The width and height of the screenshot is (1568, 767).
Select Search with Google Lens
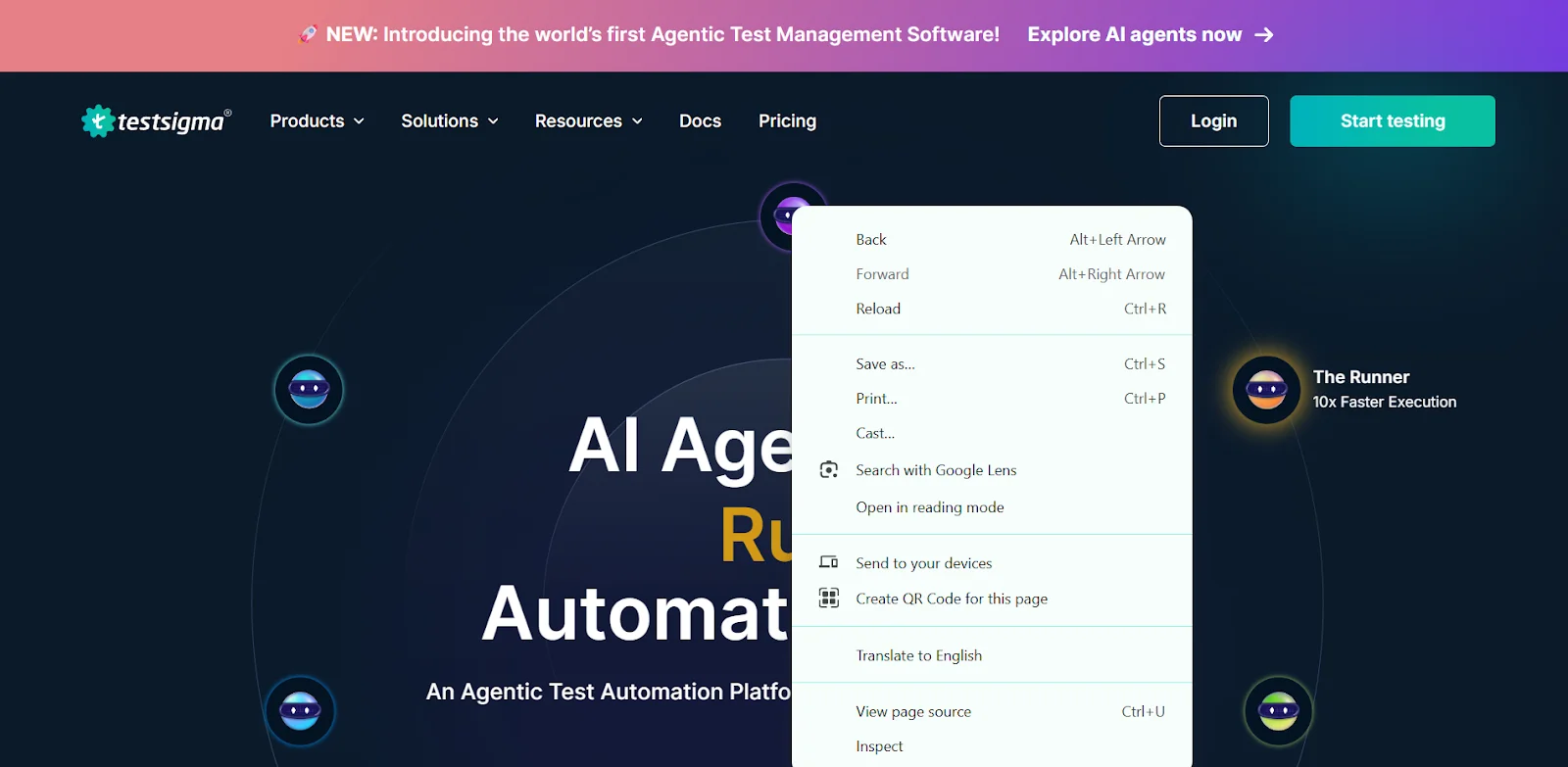pos(992,470)
